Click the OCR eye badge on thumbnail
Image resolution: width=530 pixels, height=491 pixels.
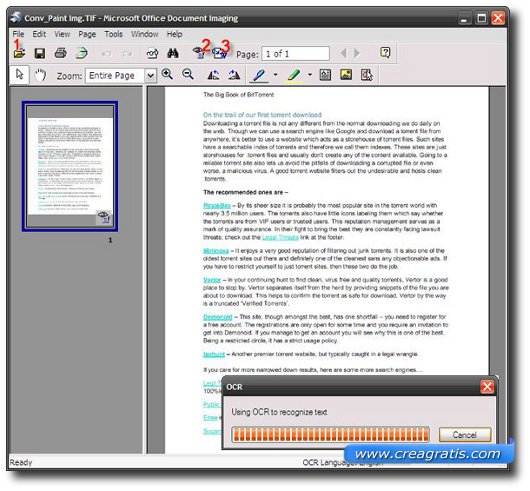[104, 217]
